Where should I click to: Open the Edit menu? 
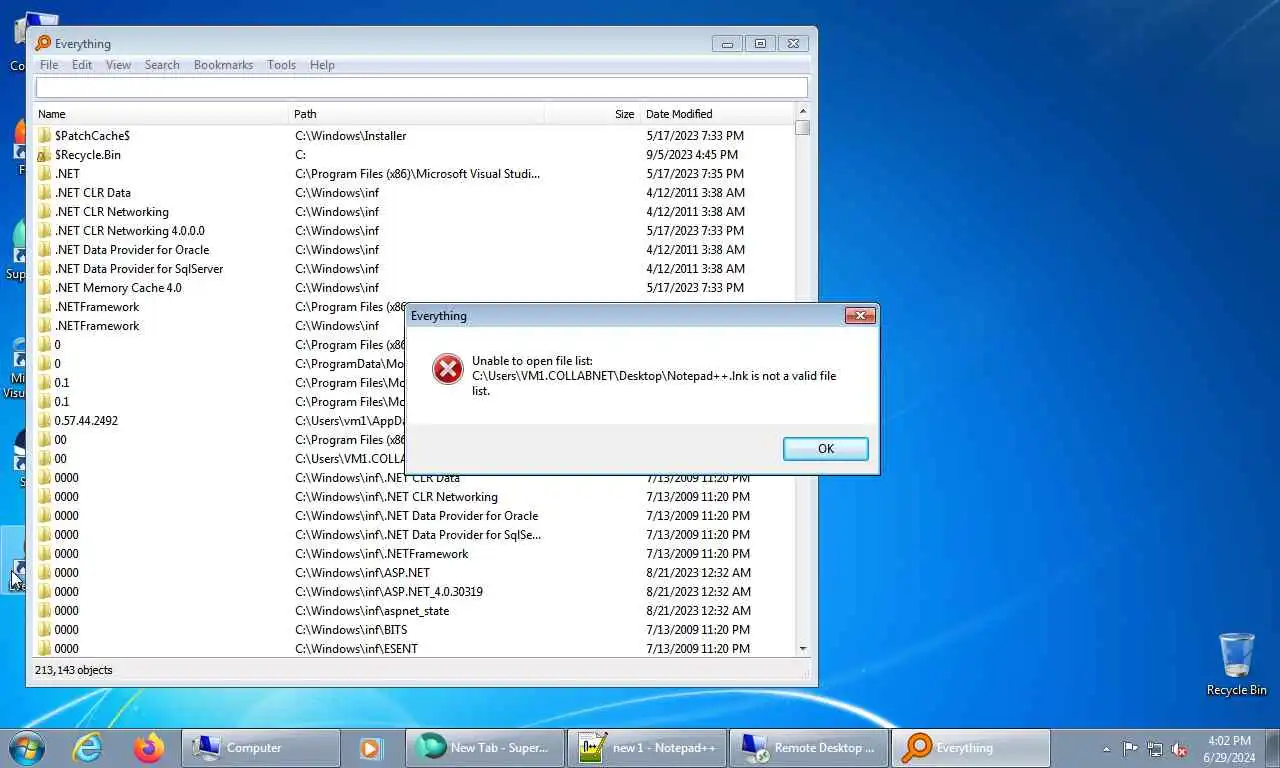(x=82, y=65)
